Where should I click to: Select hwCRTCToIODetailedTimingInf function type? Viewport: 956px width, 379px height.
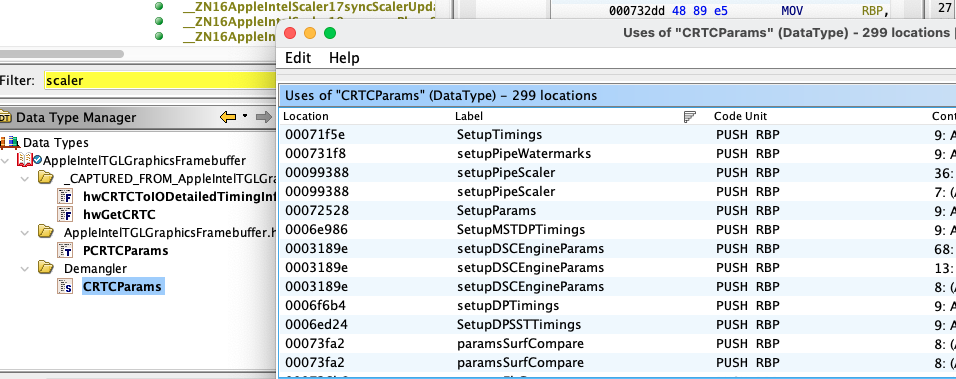coord(179,197)
